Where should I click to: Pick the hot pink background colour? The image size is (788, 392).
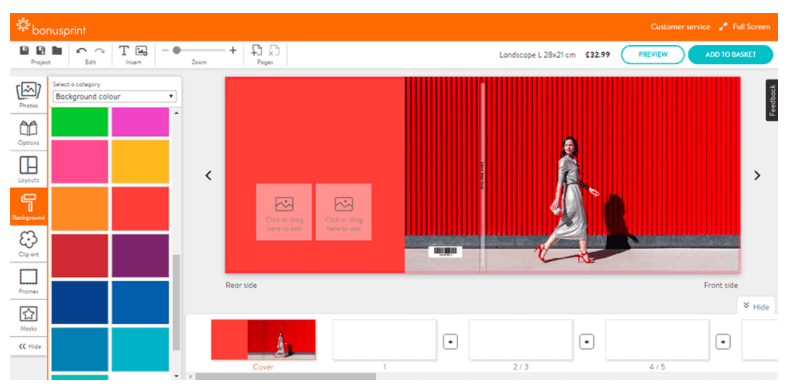(x=79, y=161)
